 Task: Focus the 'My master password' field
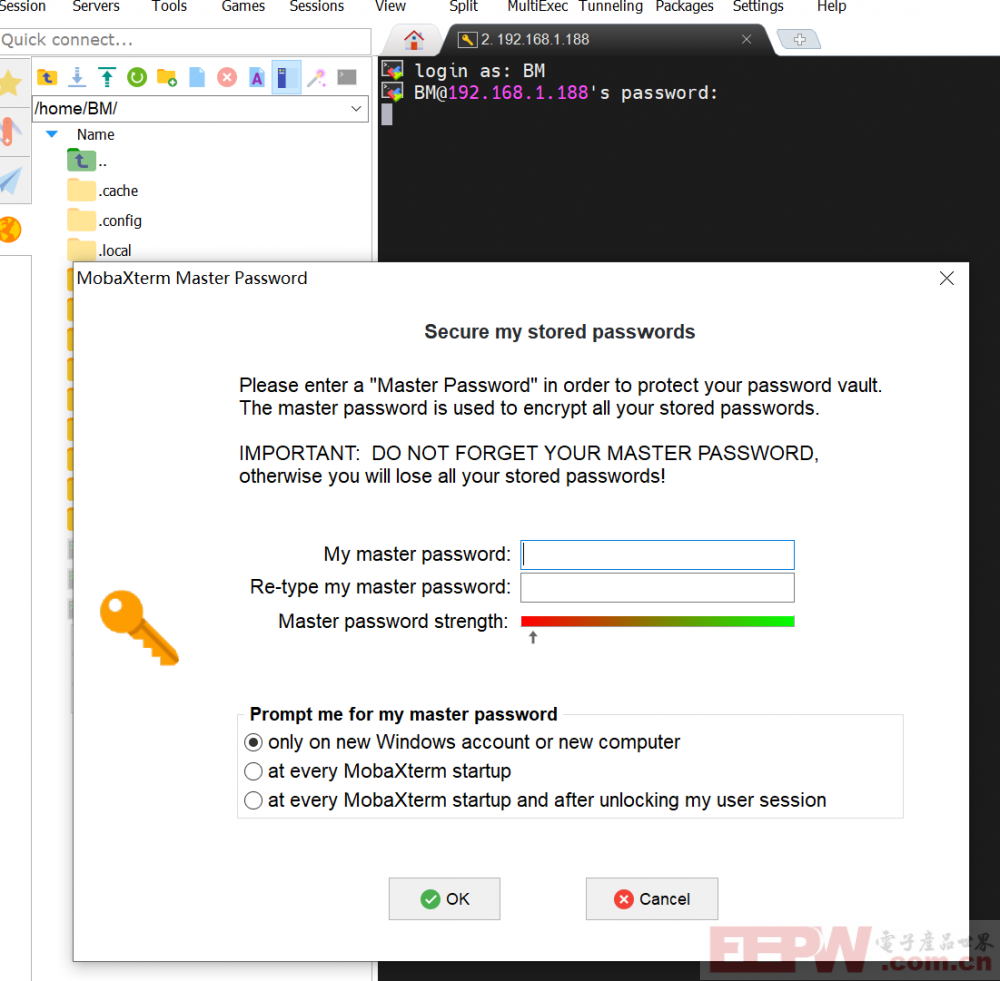coord(658,555)
